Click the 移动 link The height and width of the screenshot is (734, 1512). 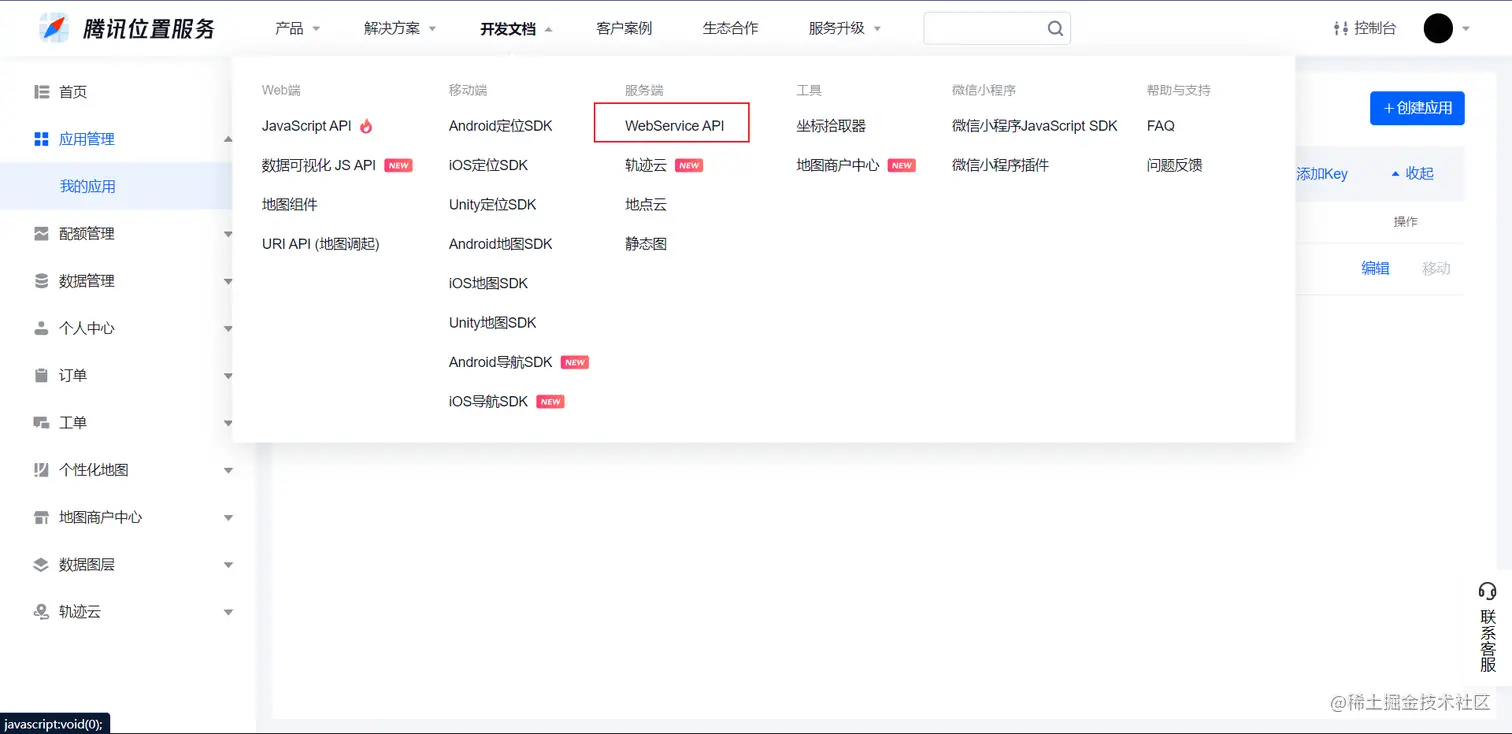click(1436, 268)
